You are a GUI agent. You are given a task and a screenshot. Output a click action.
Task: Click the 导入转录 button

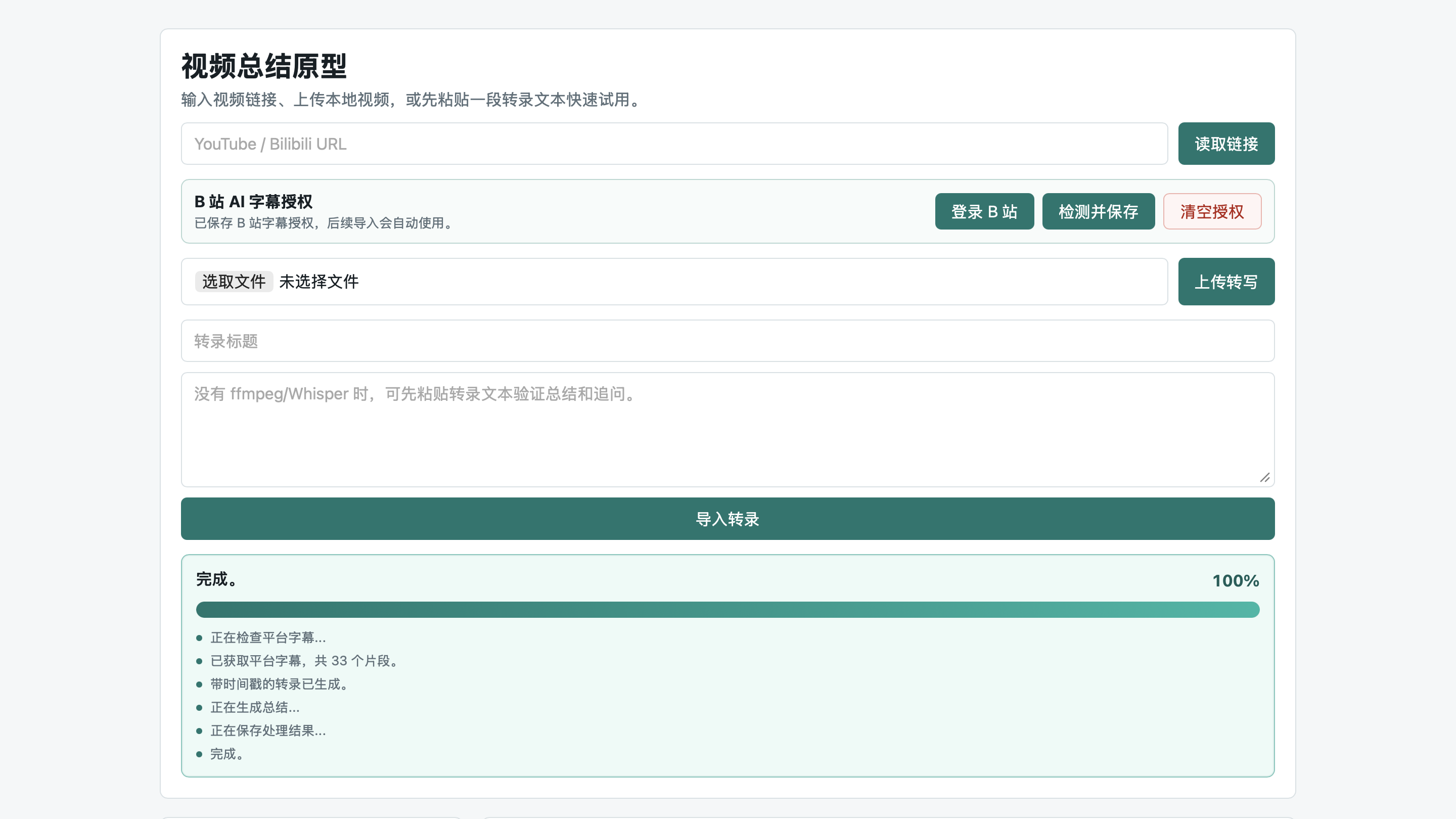click(x=727, y=519)
